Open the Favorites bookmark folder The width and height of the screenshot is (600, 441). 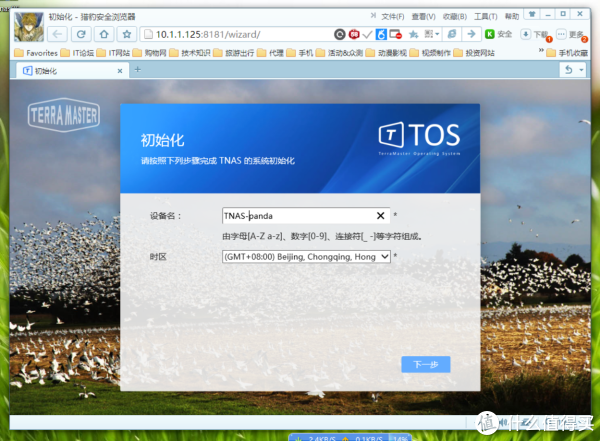point(36,53)
